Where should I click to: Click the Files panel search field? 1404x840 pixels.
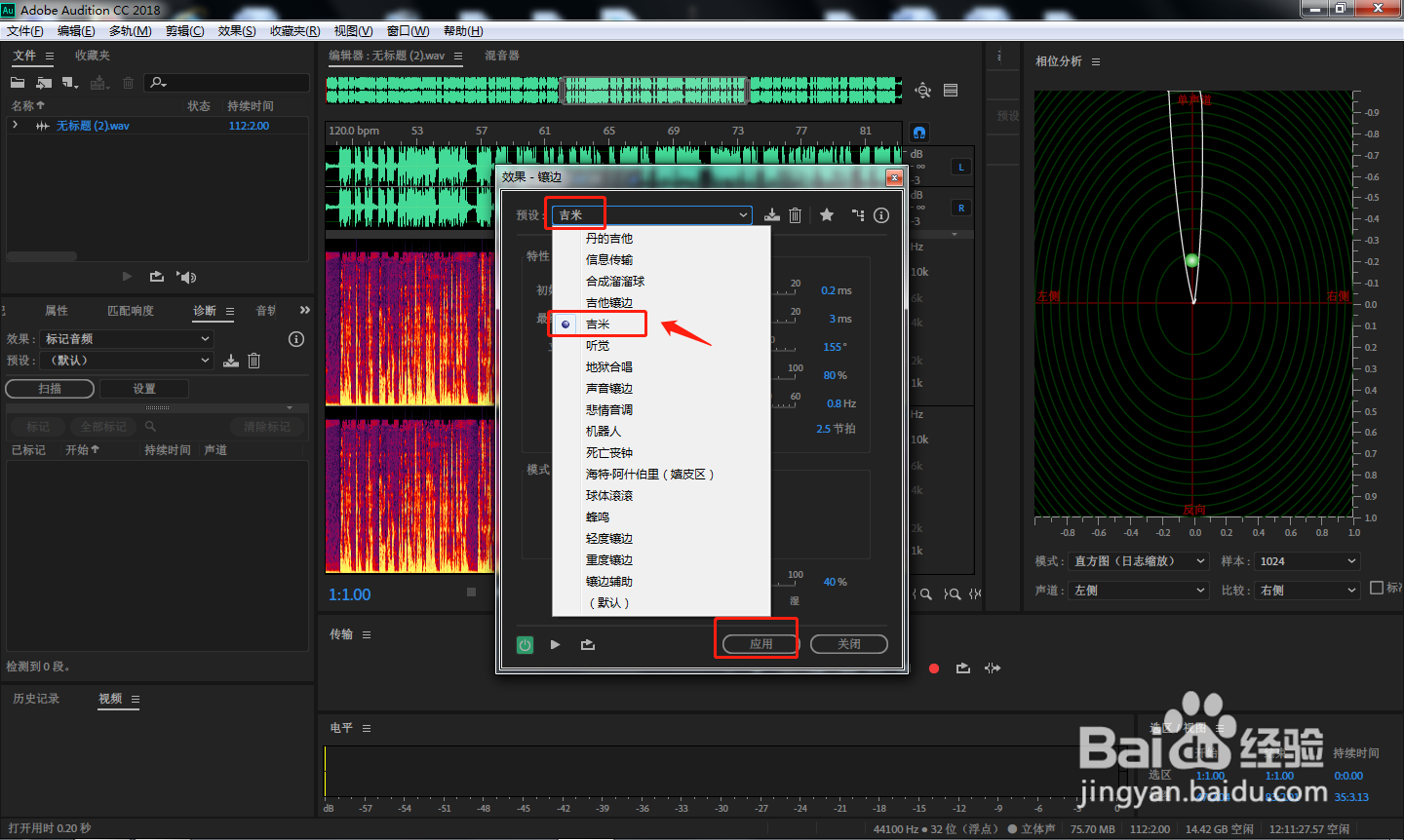(x=227, y=83)
